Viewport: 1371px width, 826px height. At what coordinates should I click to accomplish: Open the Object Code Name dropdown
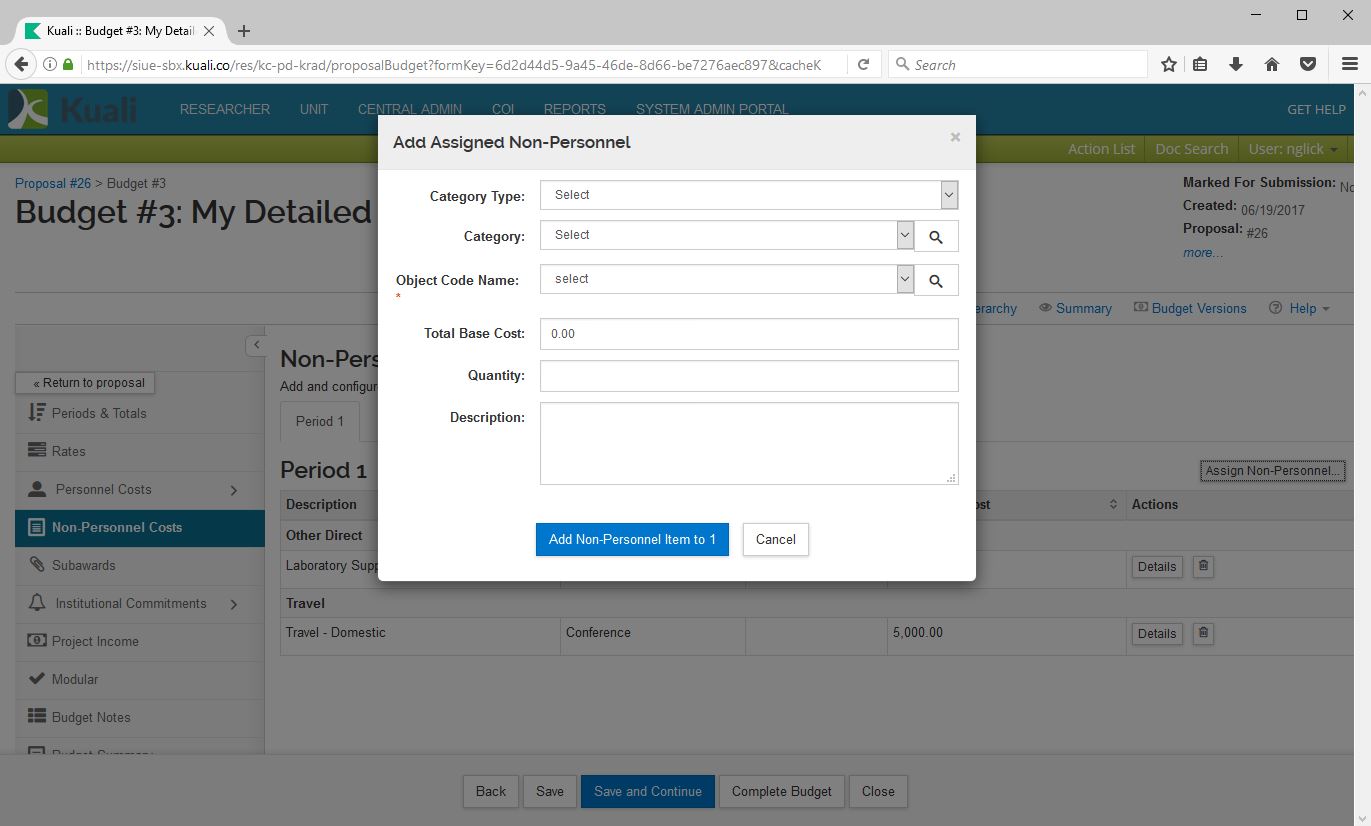726,279
